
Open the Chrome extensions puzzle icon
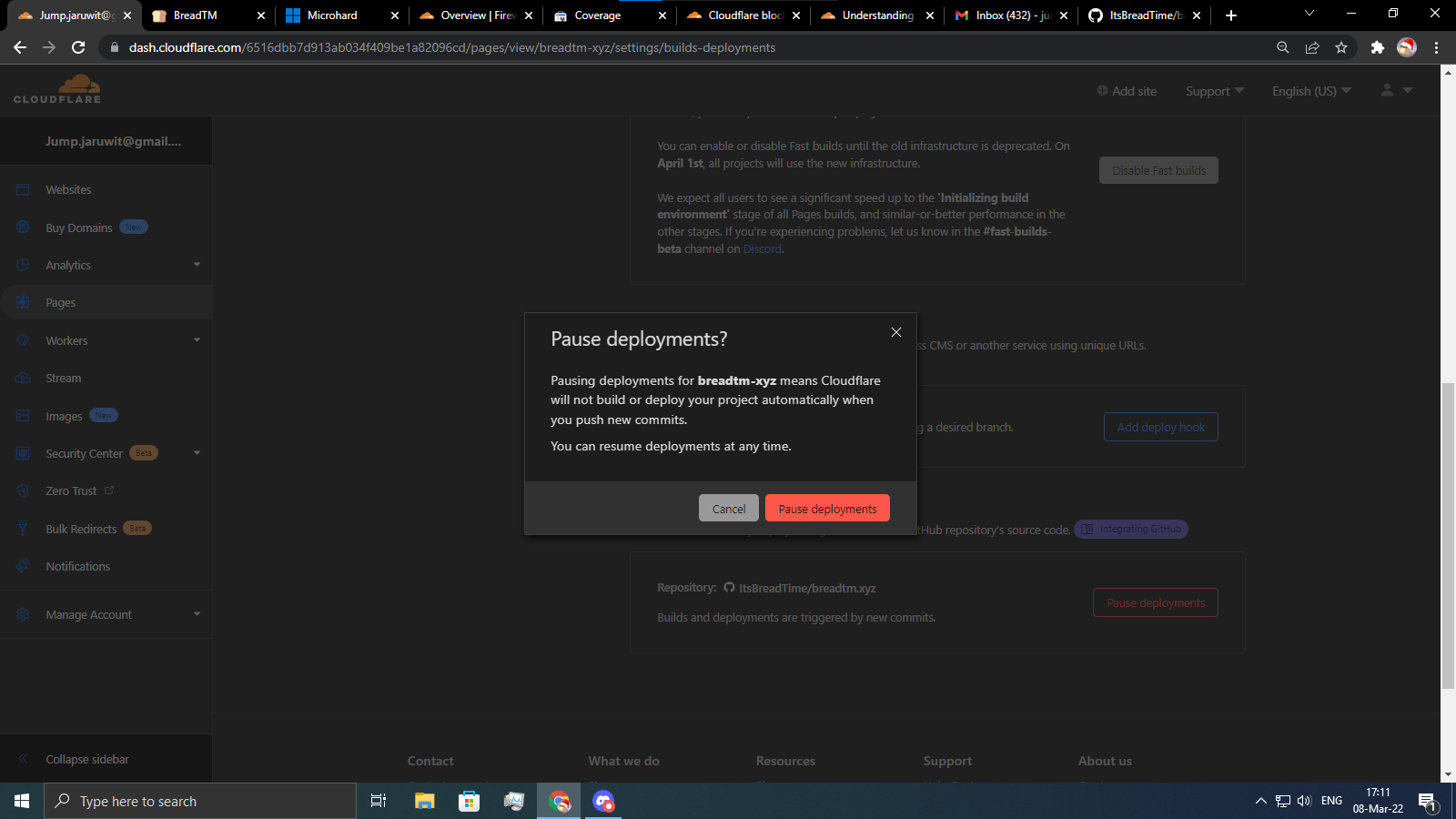1377,47
